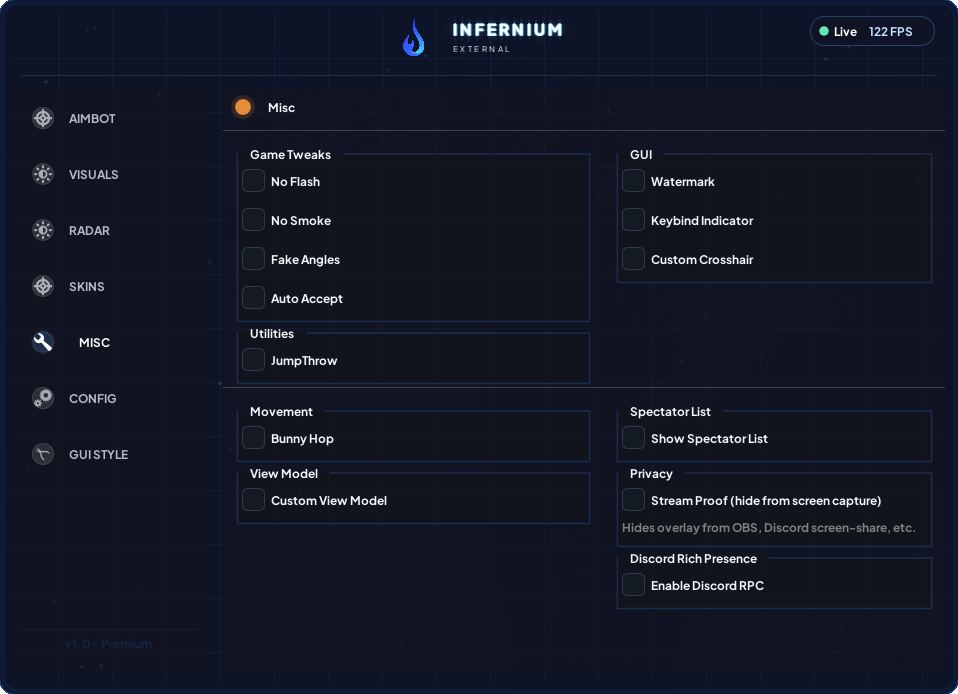Click the Discord Rich Presence group title
Image resolution: width=958 pixels, height=694 pixels.
[x=693, y=558]
